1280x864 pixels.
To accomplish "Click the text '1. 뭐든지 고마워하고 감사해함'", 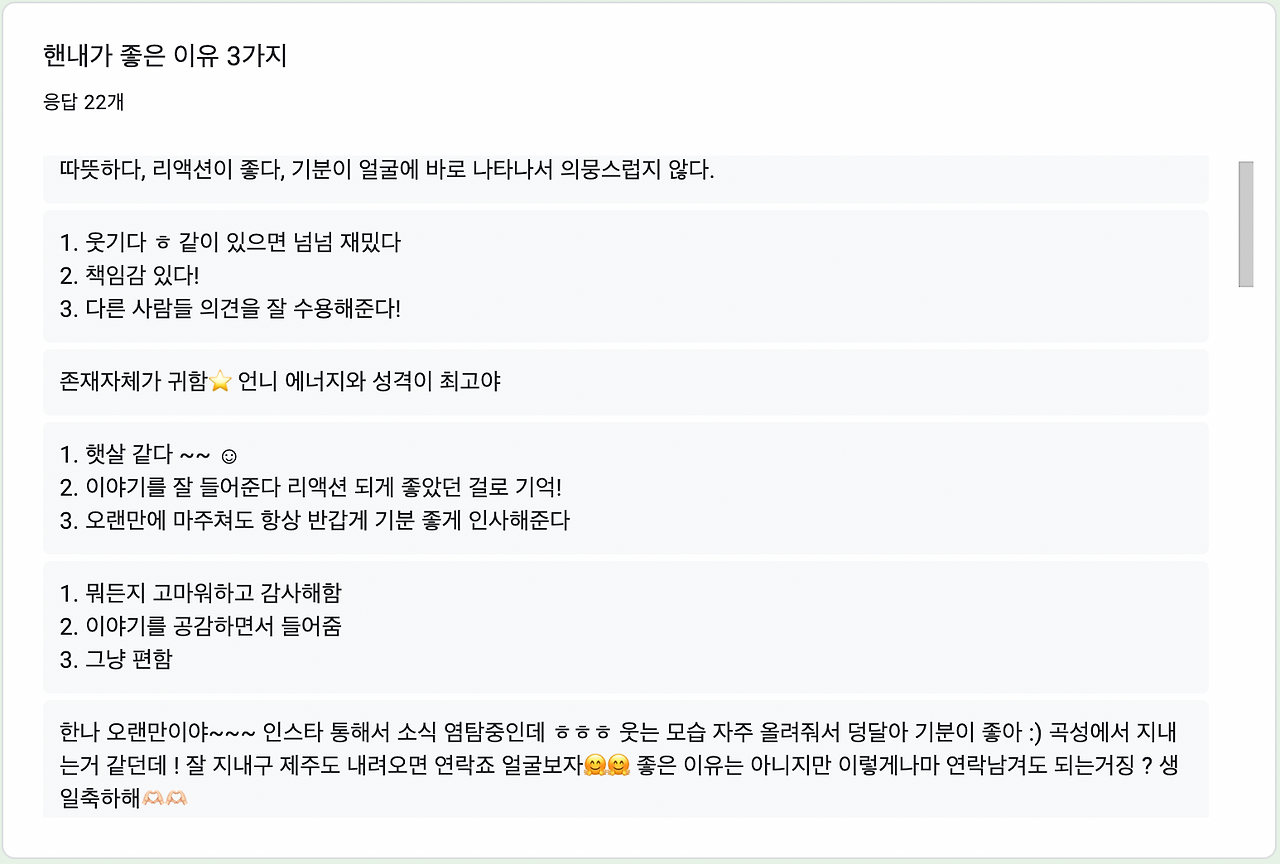I will tap(200, 593).
